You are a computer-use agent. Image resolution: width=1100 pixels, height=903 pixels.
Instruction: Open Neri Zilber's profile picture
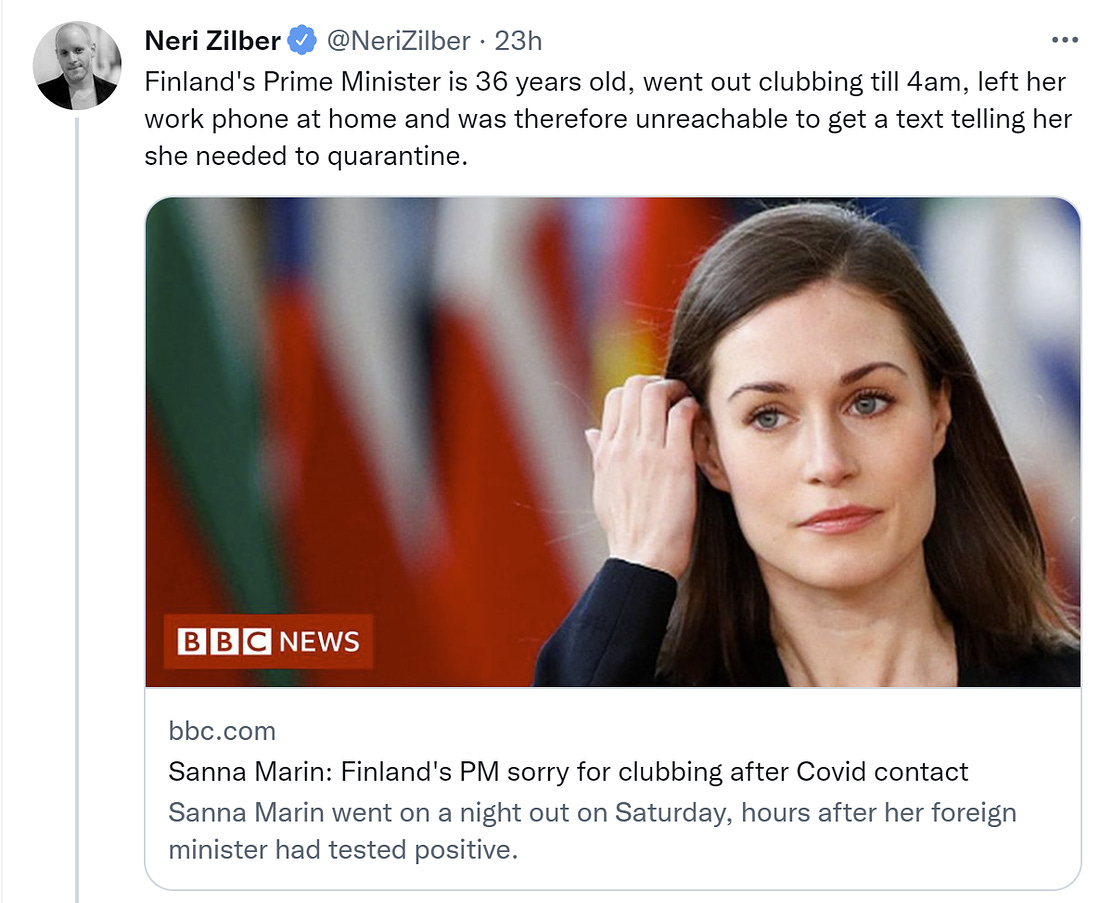click(x=77, y=65)
